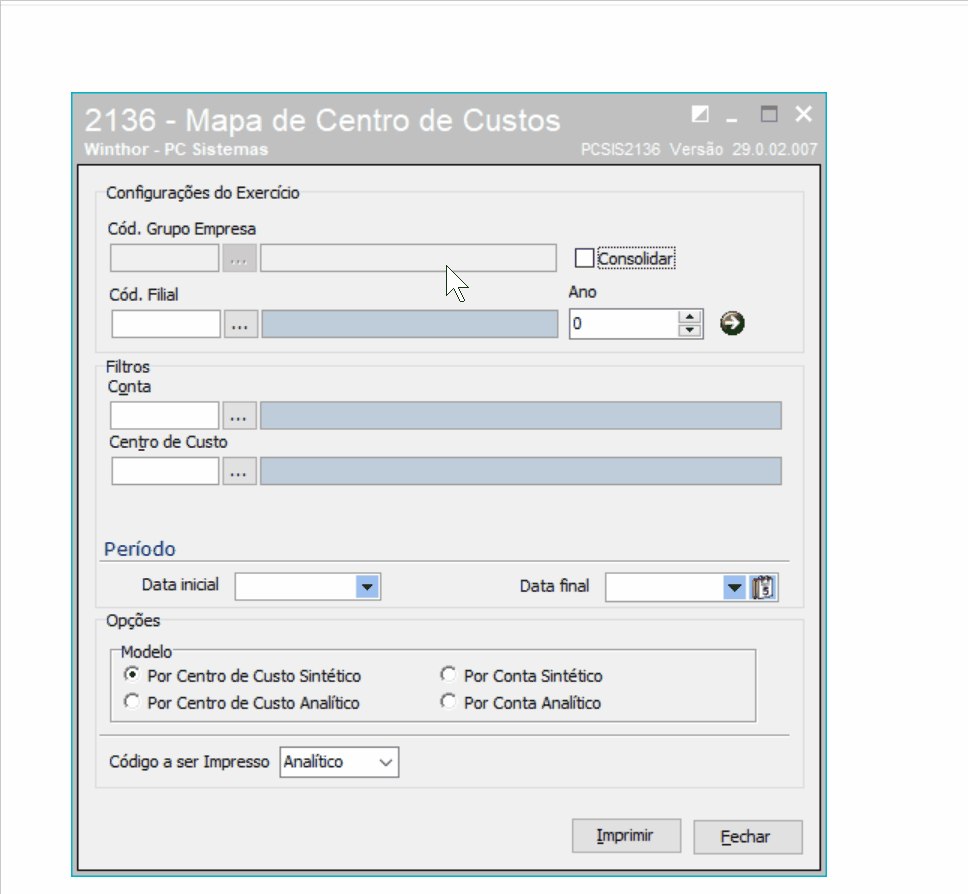Open the Data inicial date dropdown
Screen dimensions: 968x894
click(x=367, y=587)
